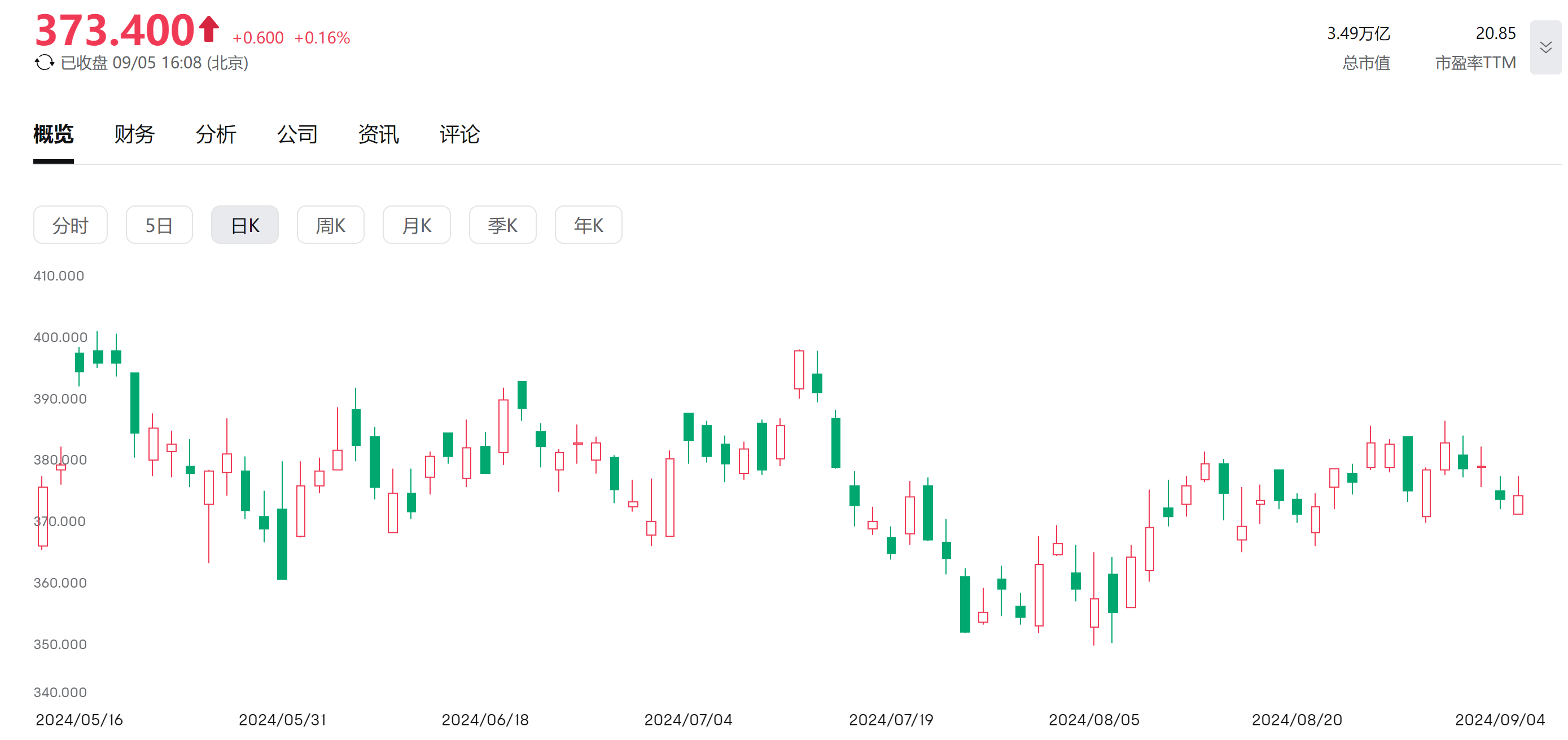The height and width of the screenshot is (740, 1568).
Task: Select the 公司 tab
Action: (x=297, y=134)
